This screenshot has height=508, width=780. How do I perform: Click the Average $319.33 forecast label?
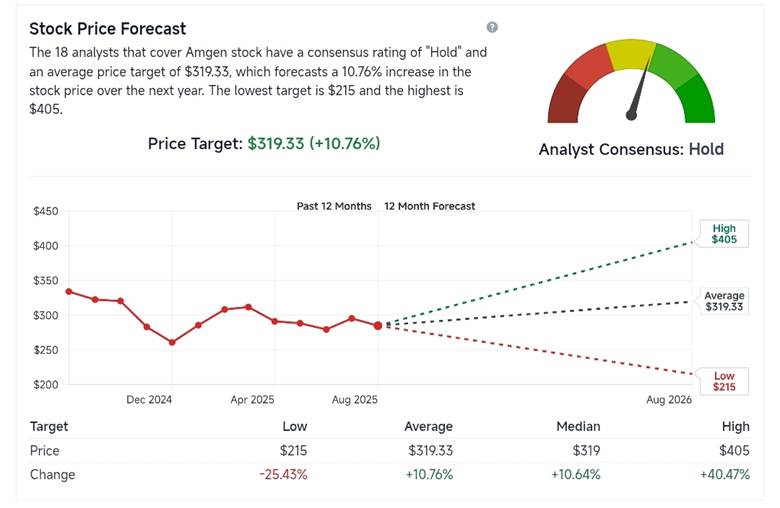coord(723,301)
